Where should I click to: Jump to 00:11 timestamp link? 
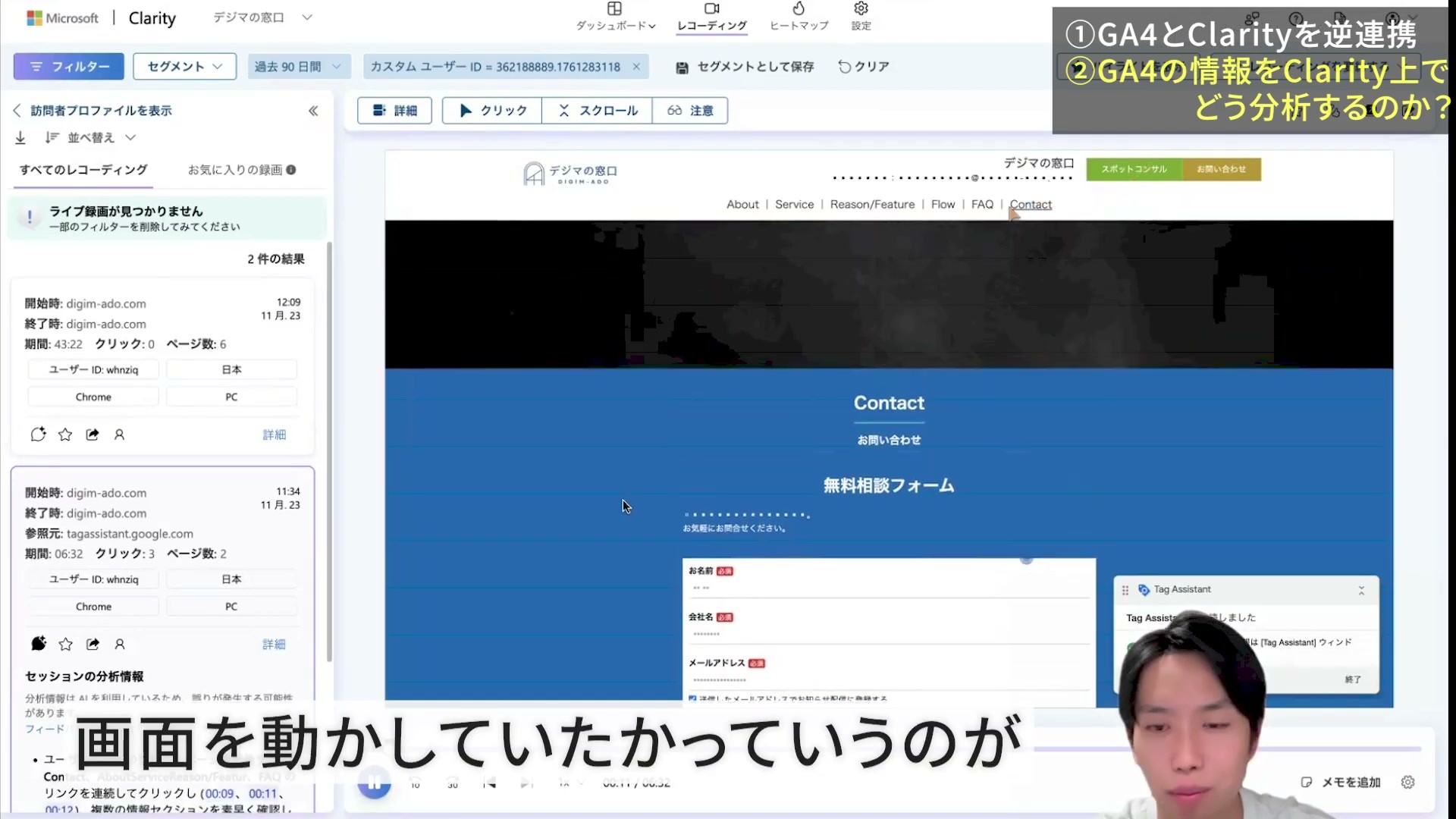[262, 794]
